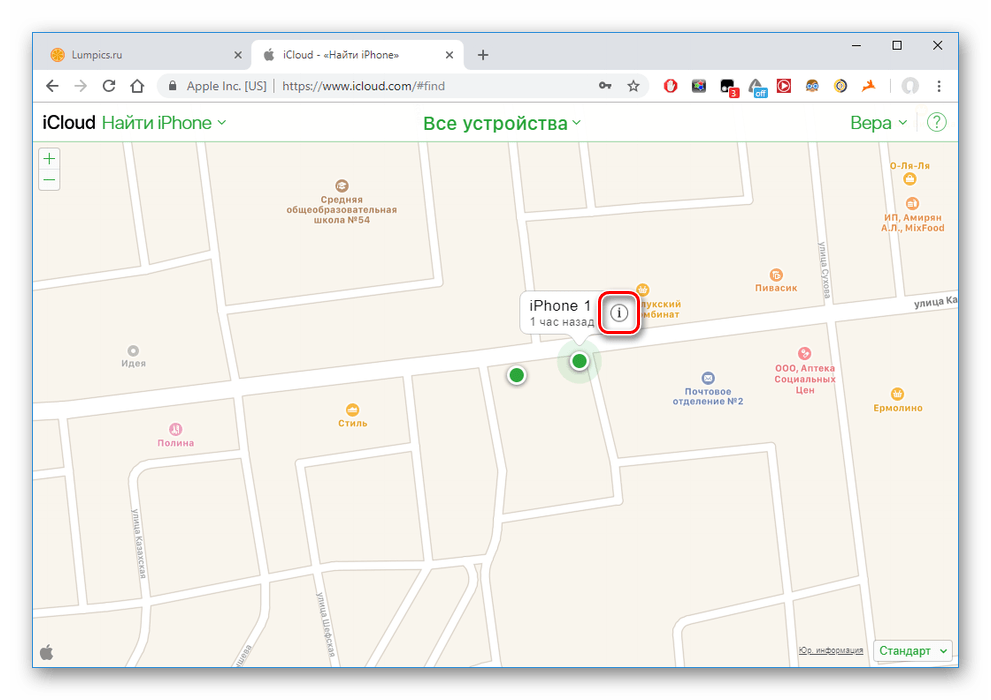Viewport: 991px width, 700px height.
Task: Click the О-Ля-Ля place marker
Action: (909, 179)
